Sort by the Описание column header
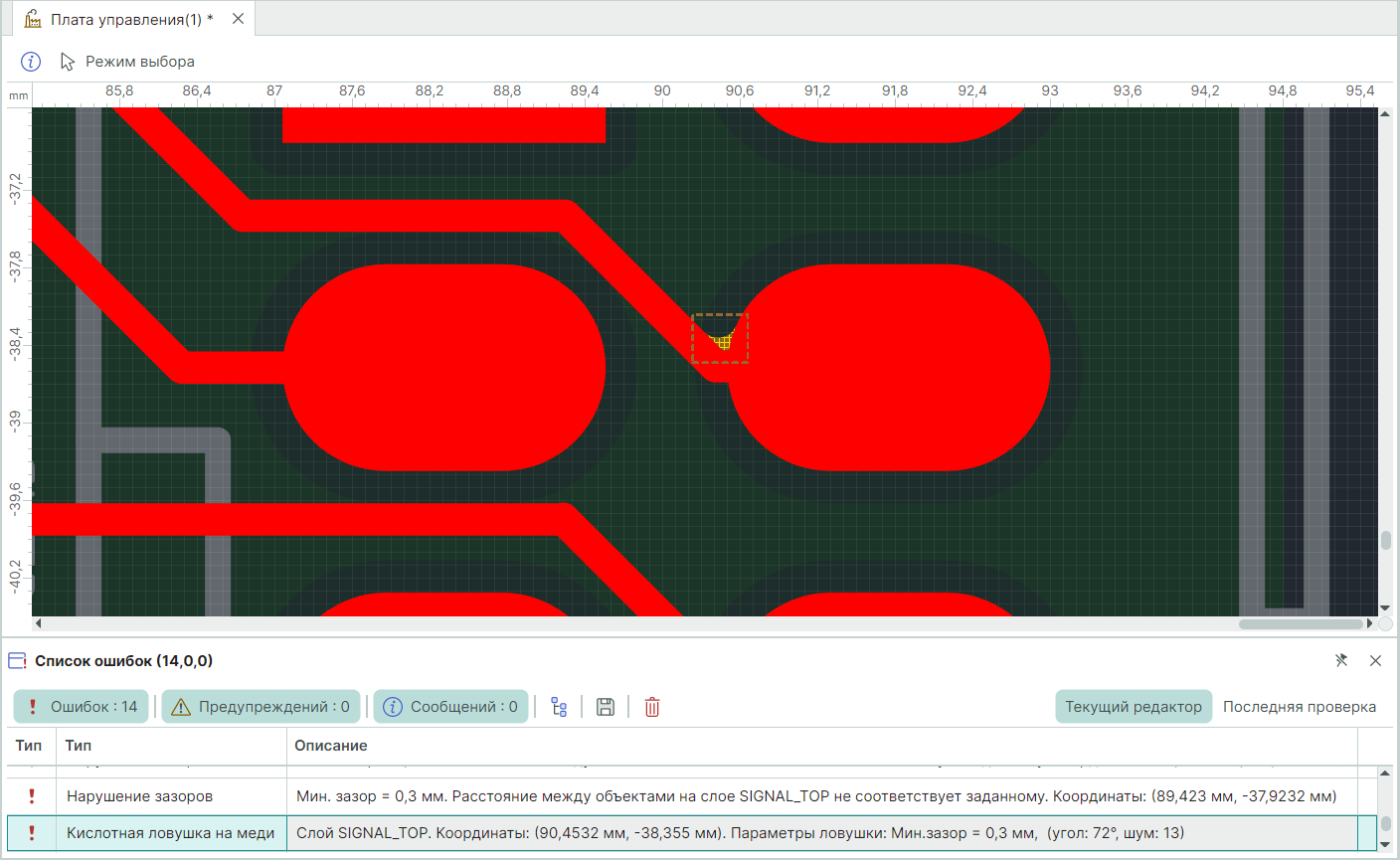Screen dimensions: 1400x860 (x=331, y=746)
